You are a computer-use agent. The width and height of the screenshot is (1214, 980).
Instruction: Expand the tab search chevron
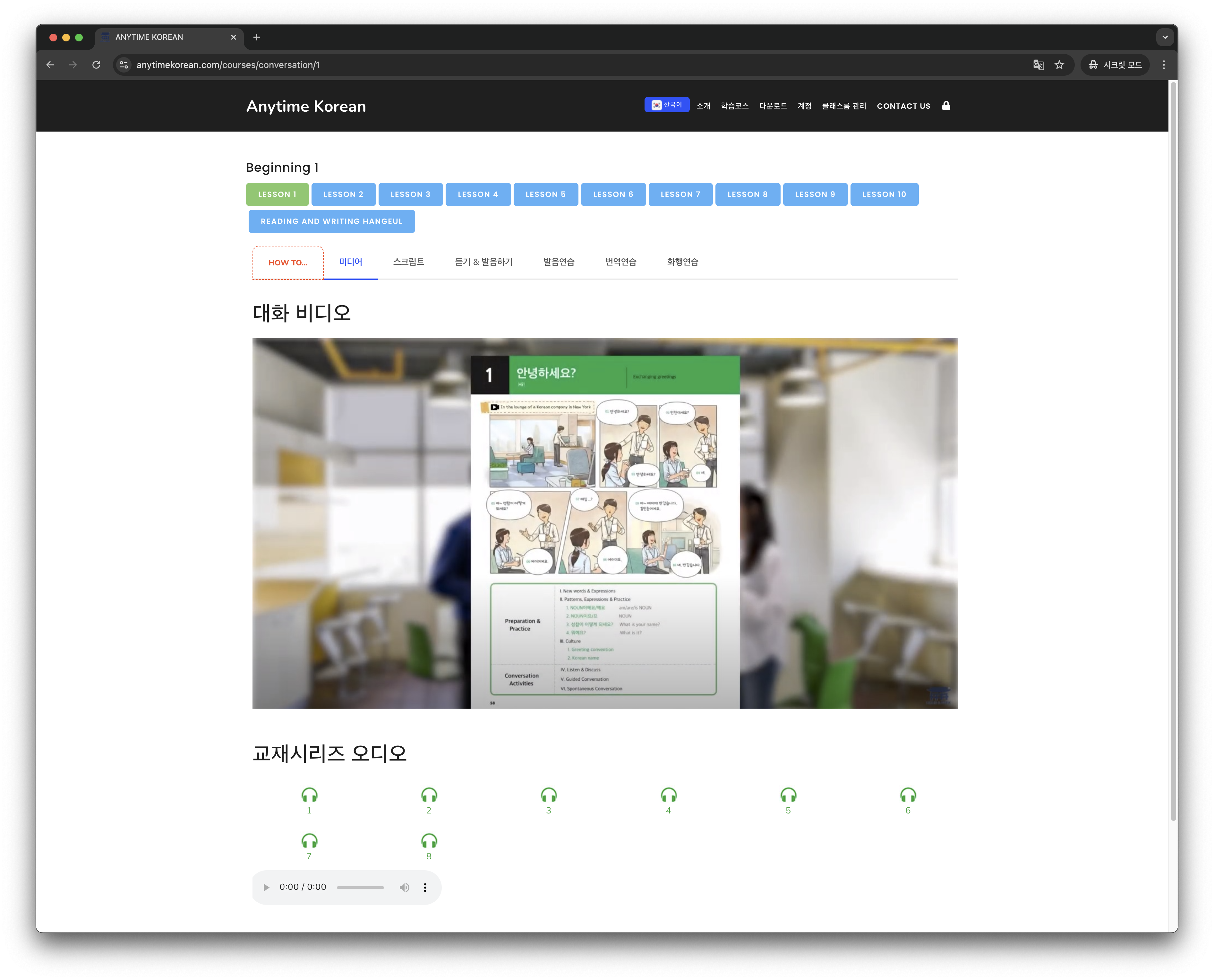pos(1165,37)
